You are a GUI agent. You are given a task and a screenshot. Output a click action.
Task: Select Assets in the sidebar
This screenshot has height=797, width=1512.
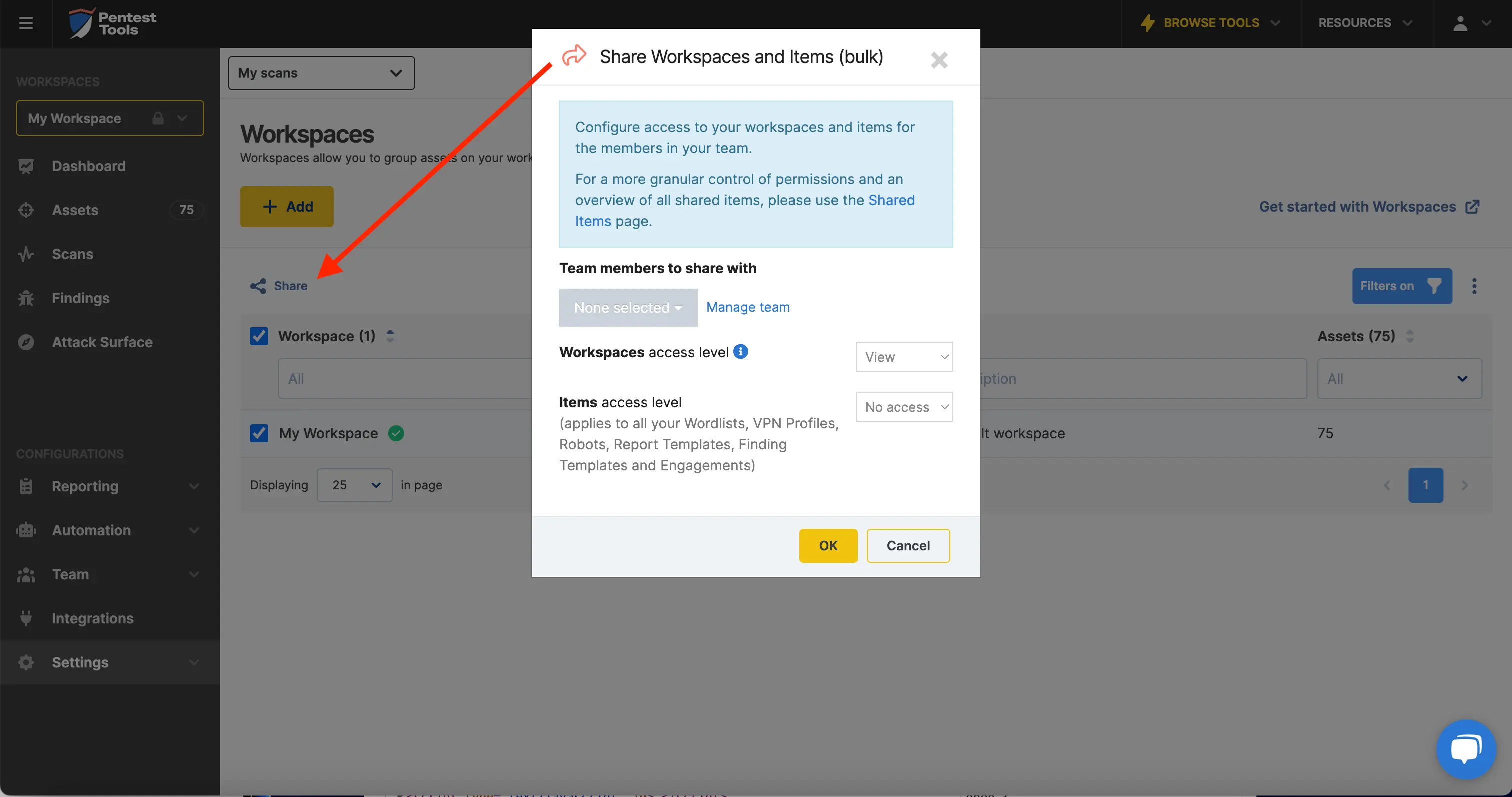75,210
